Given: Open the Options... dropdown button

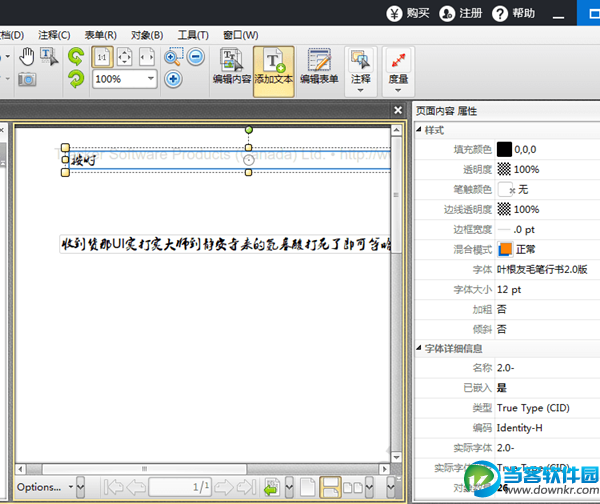Looking at the screenshot, I should [44, 487].
